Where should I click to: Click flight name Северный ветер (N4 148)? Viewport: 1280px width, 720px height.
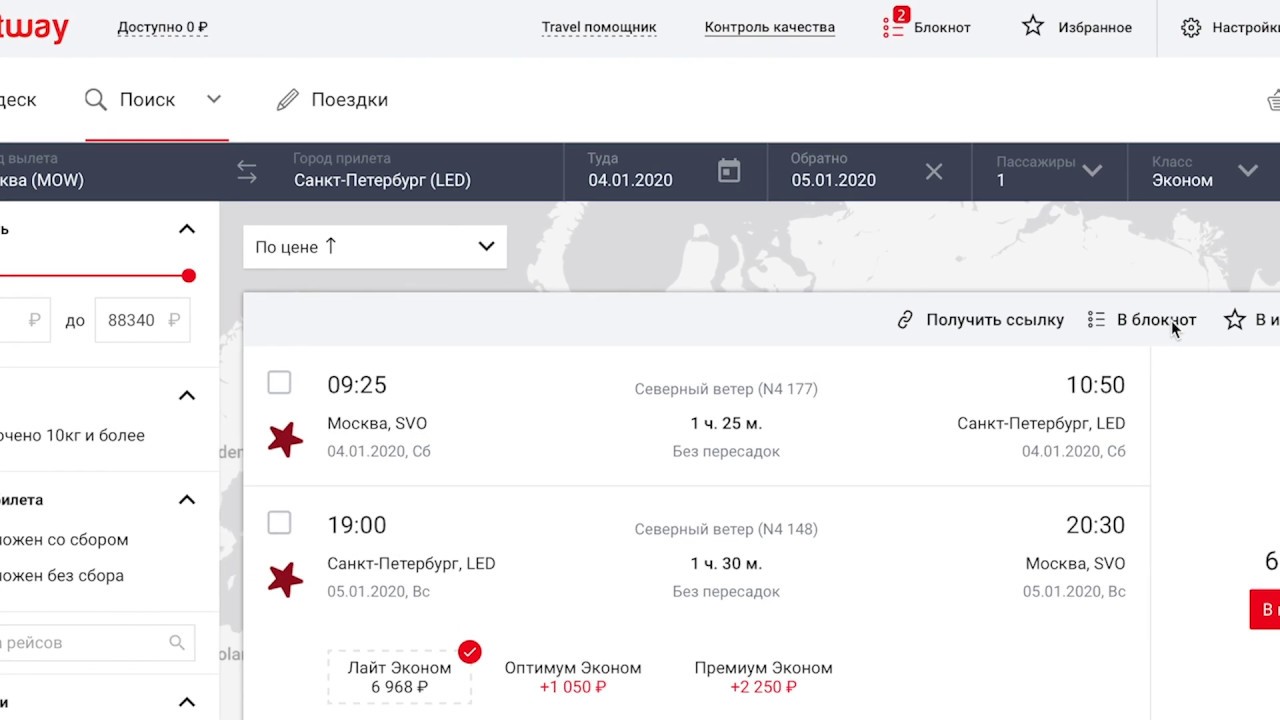(726, 529)
